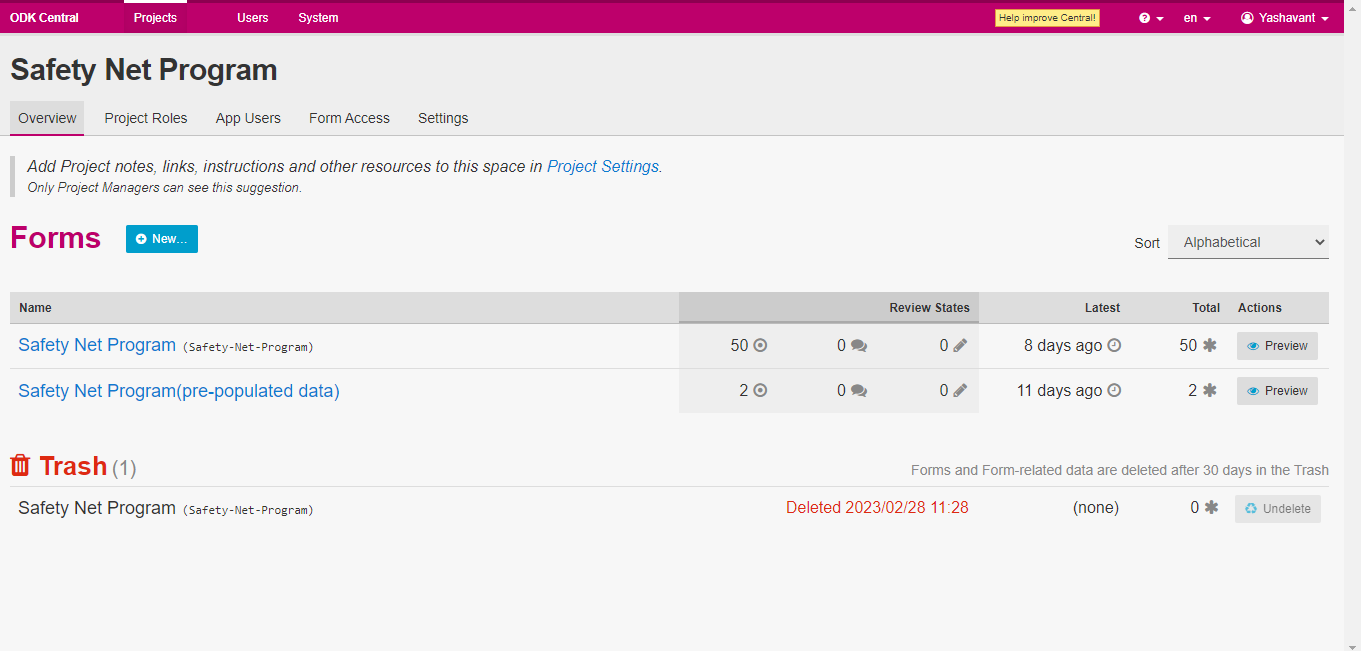Click received-count icon in Safety Net Program row

coord(760,346)
